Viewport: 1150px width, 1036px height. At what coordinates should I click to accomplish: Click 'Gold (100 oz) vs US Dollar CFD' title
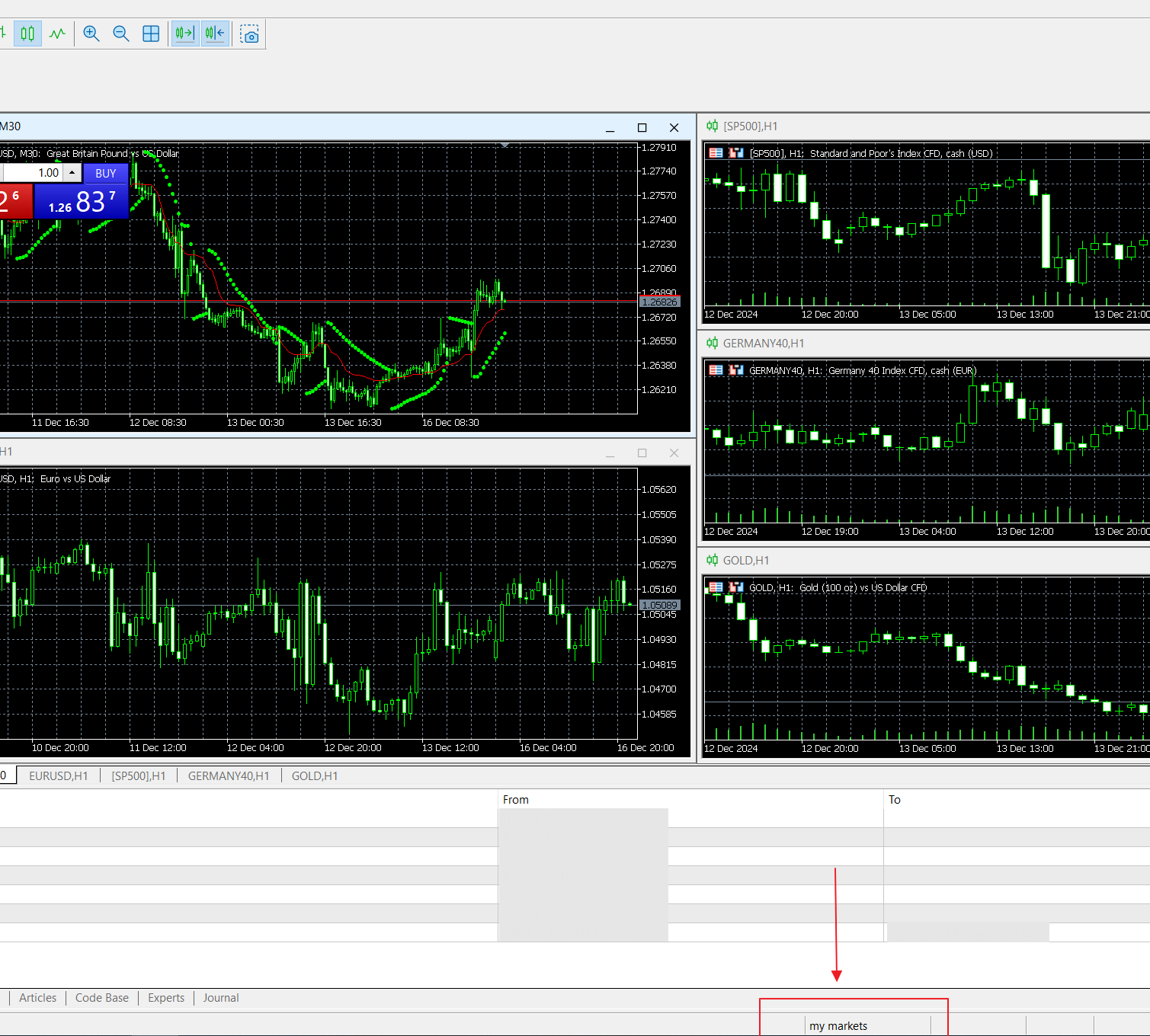[863, 587]
